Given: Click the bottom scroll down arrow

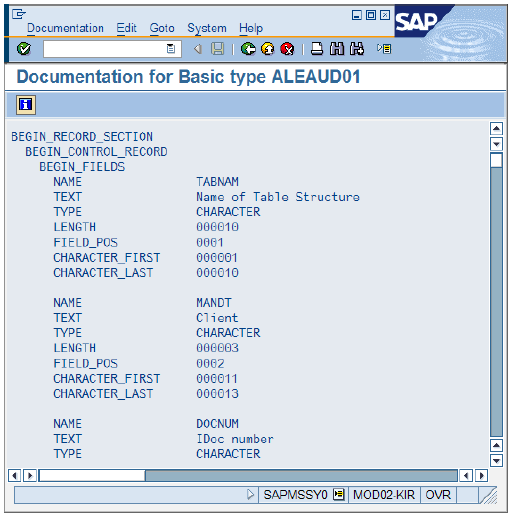Looking at the screenshot, I should click(x=496, y=461).
